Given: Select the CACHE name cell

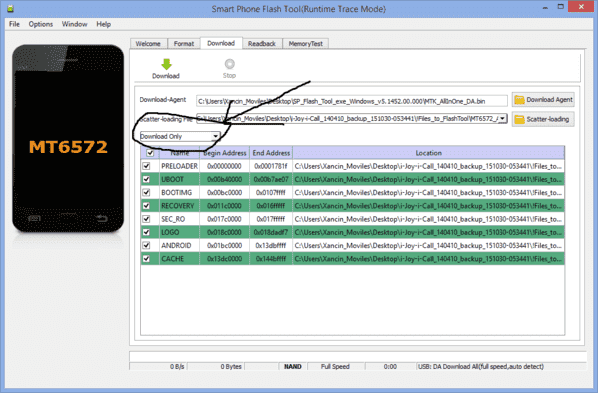Looking at the screenshot, I should click(179, 259).
